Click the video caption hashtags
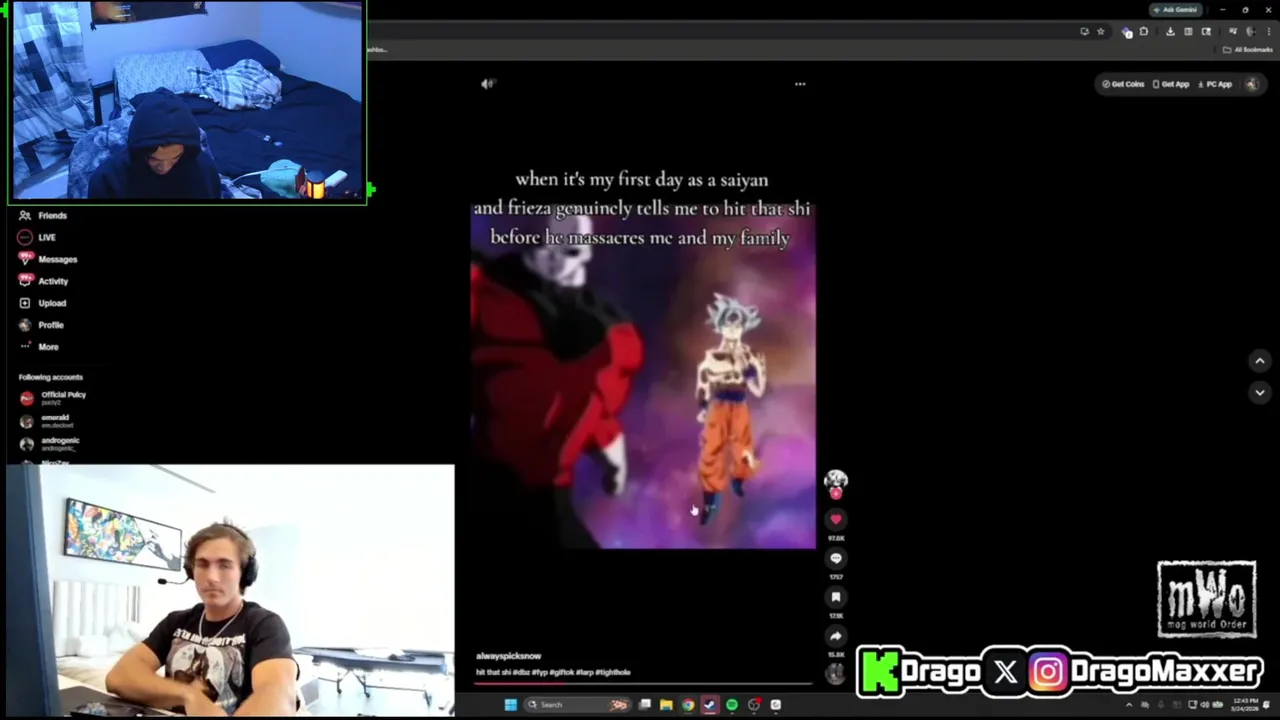Screen dimensions: 1280x720 pos(571,673)
